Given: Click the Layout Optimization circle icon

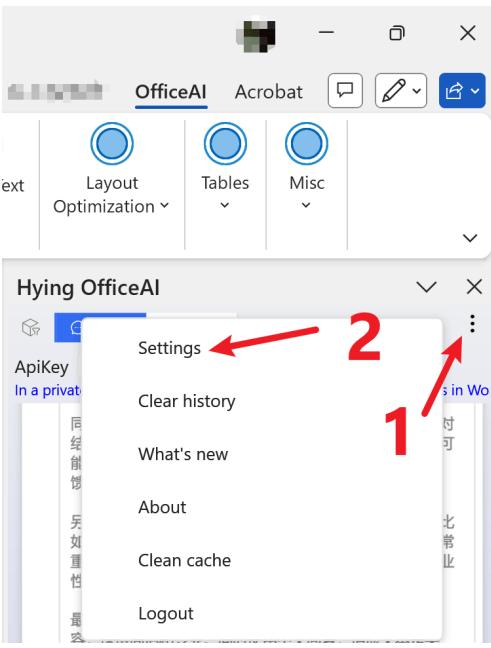Looking at the screenshot, I should coord(112,144).
